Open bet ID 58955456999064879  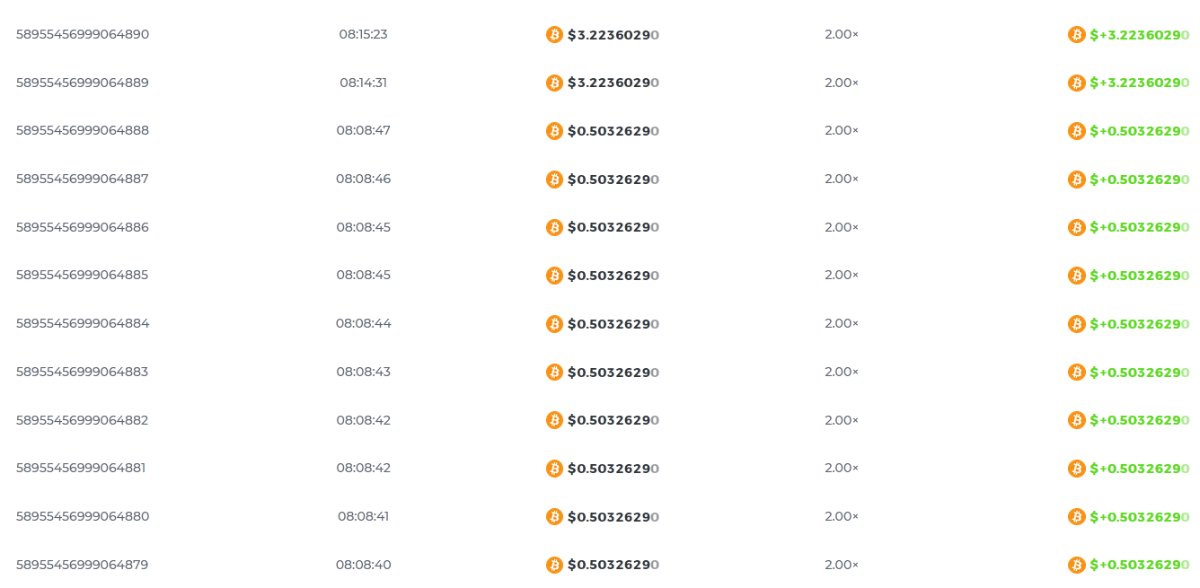82,565
